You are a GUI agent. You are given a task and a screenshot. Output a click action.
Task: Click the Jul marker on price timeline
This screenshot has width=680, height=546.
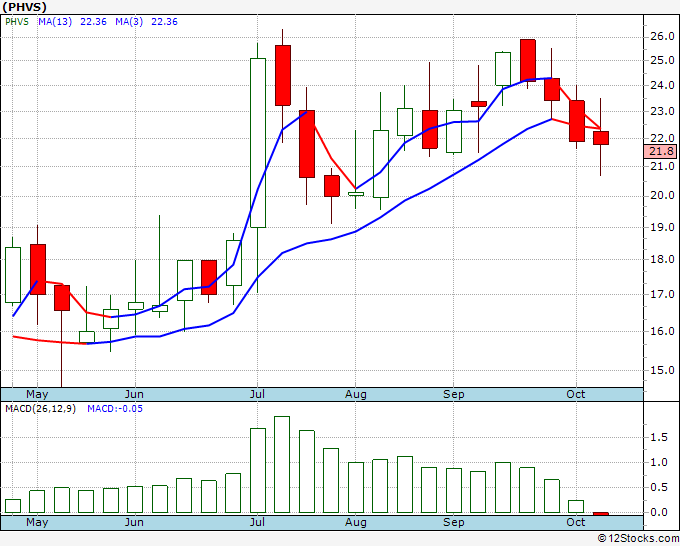pos(257,394)
